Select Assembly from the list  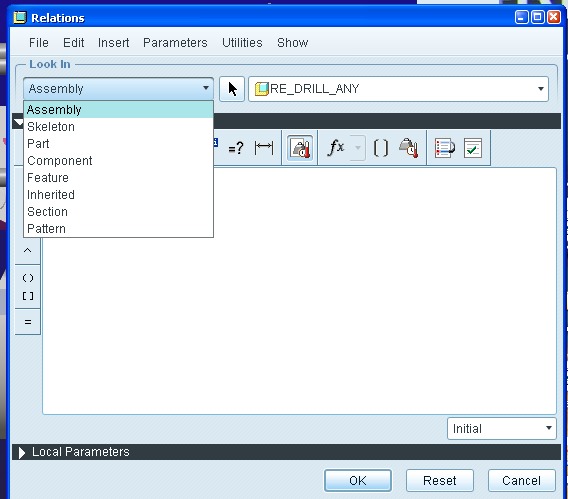point(118,110)
